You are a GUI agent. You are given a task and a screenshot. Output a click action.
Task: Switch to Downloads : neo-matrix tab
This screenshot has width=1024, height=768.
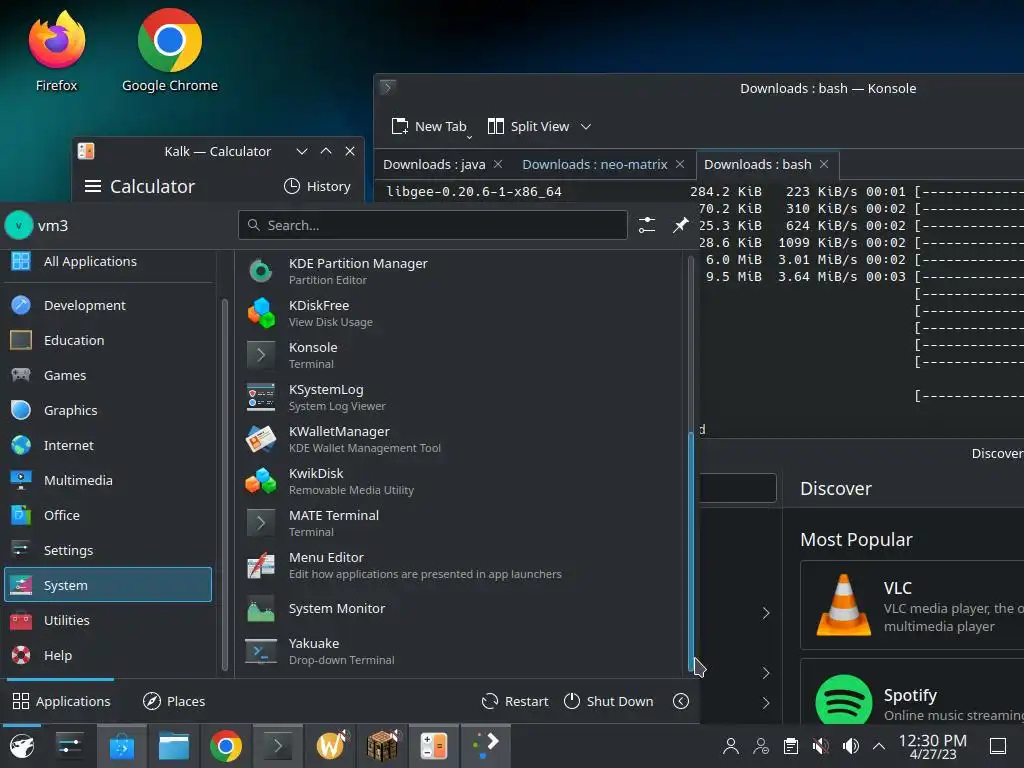595,165
